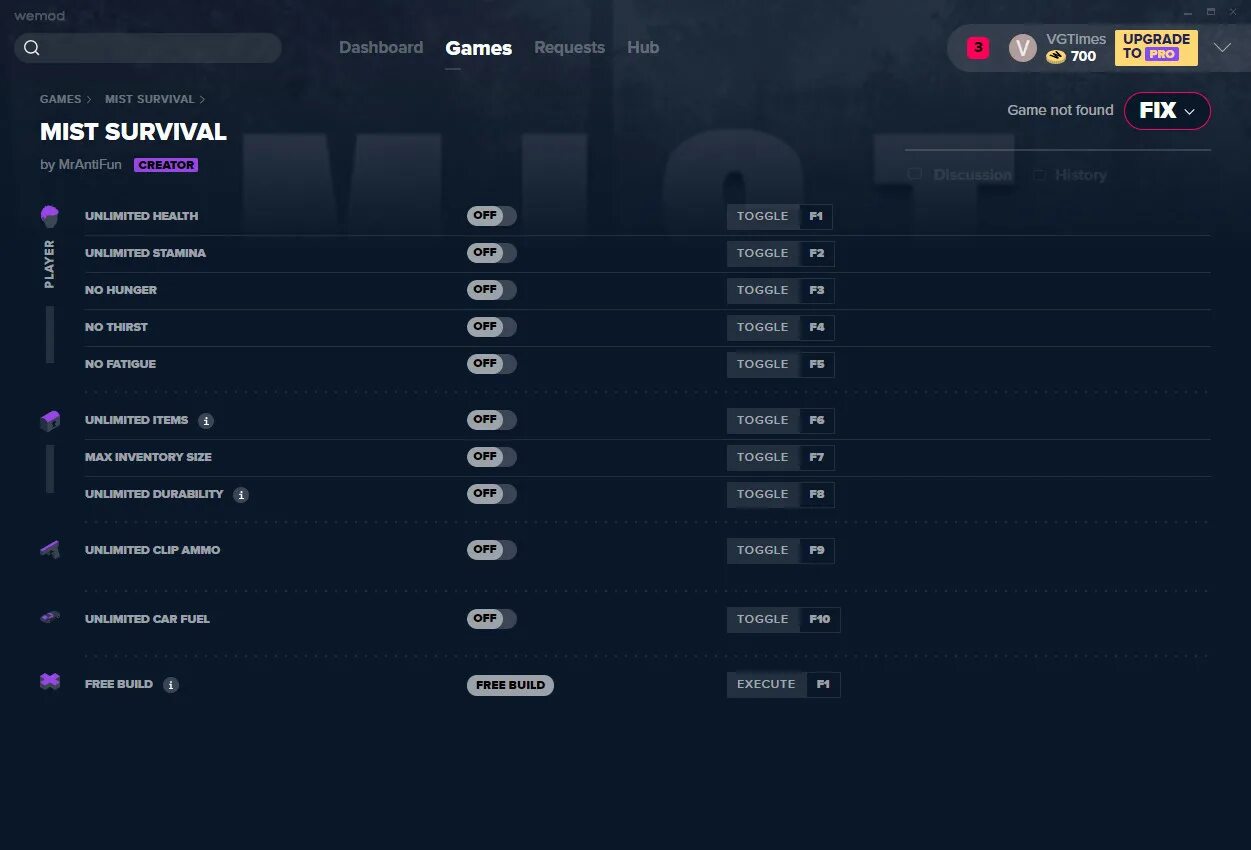Image resolution: width=1251 pixels, height=850 pixels.
Task: Click the search magnifier icon
Action: pyautogui.click(x=32, y=48)
